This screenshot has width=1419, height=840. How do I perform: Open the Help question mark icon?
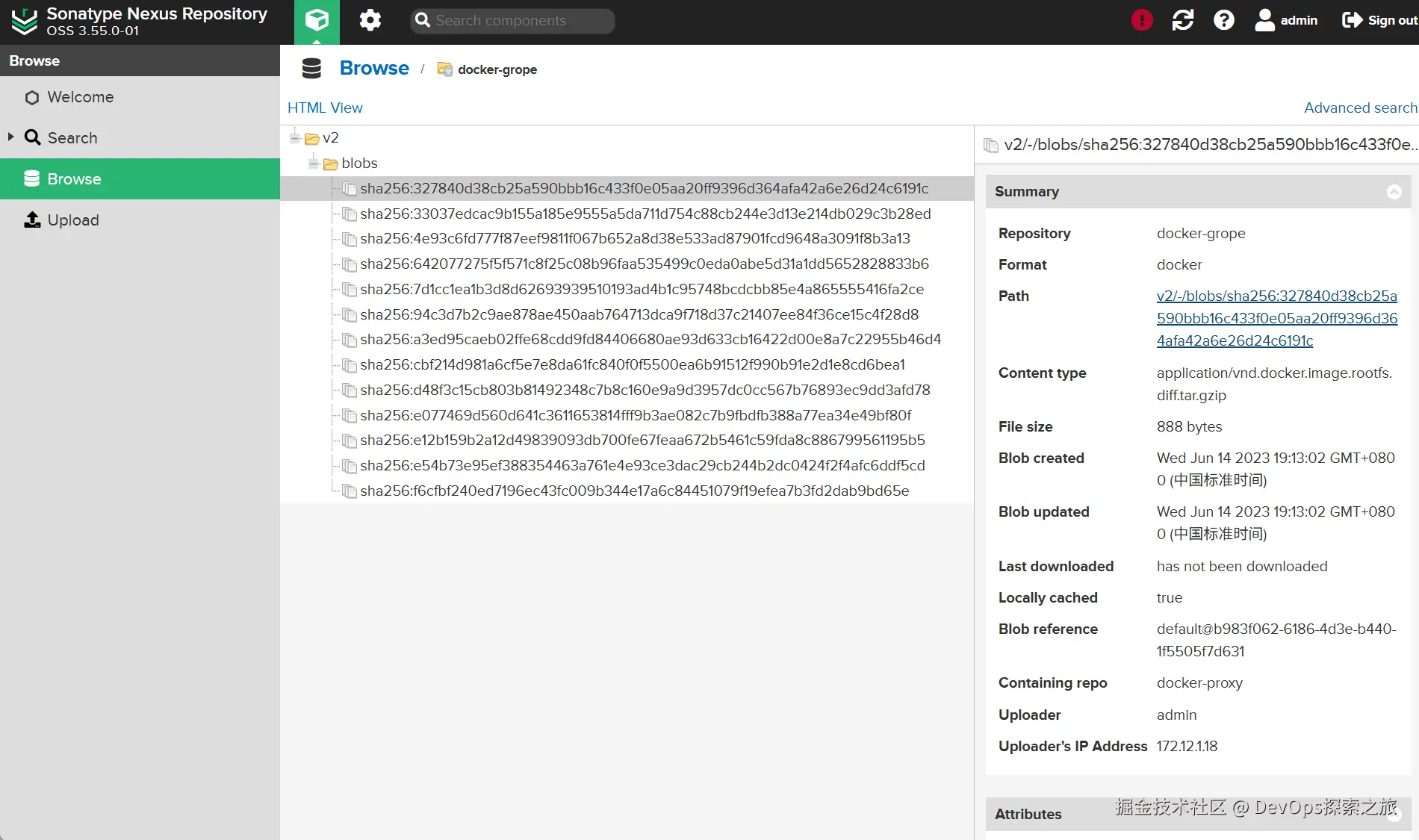click(x=1223, y=20)
